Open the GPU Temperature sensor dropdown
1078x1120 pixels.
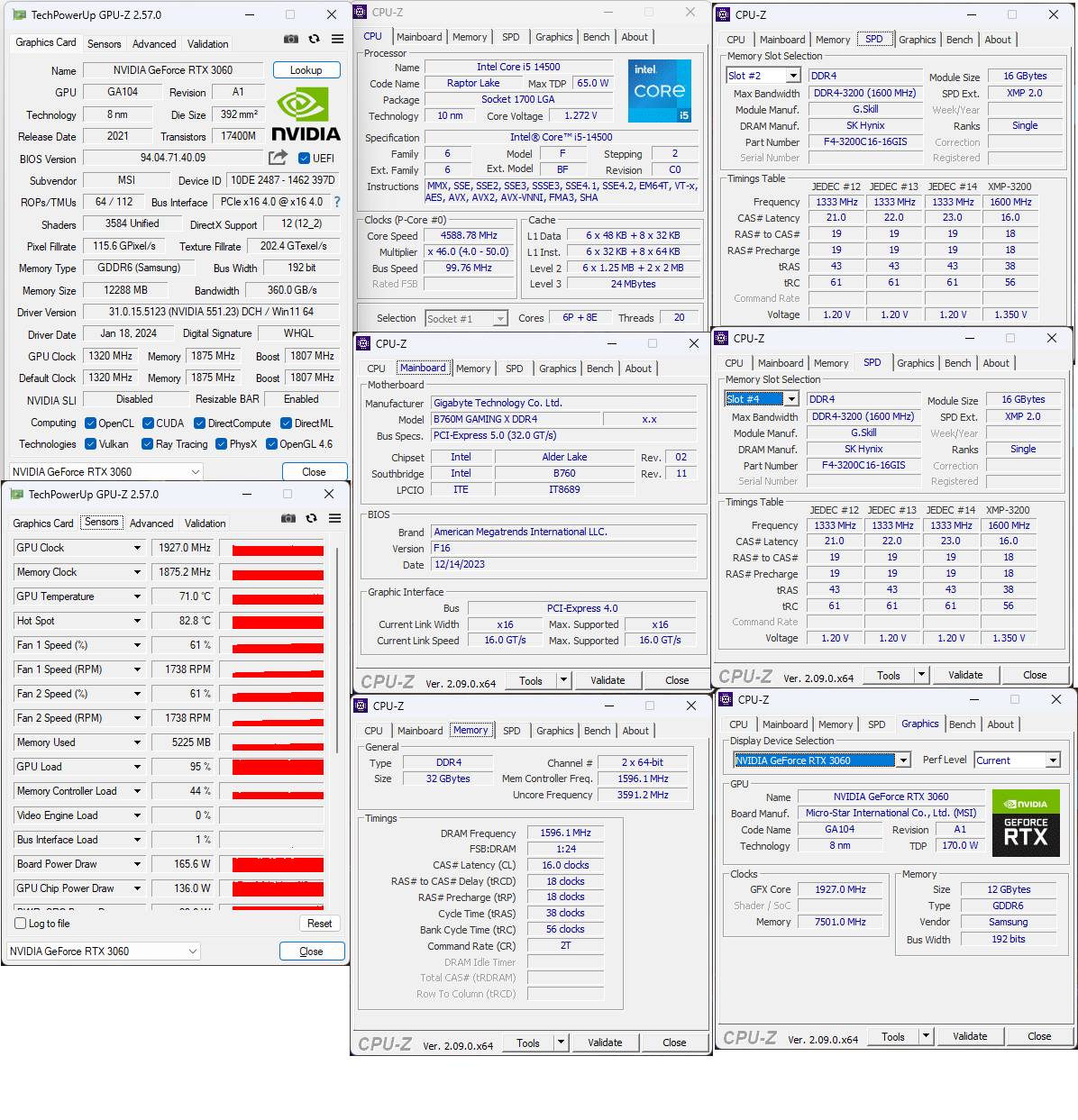pos(137,596)
